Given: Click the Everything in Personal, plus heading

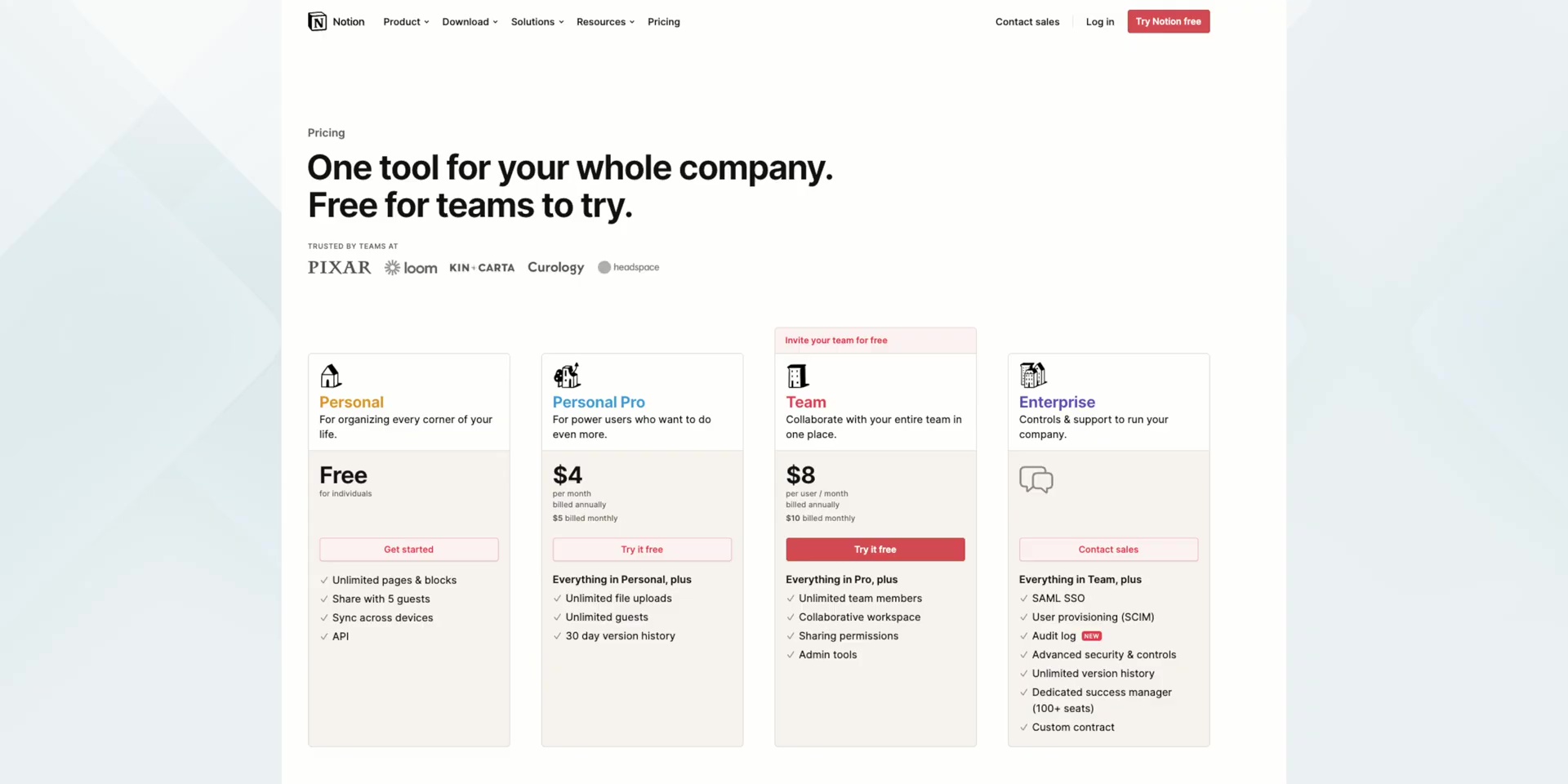Looking at the screenshot, I should coord(621,580).
